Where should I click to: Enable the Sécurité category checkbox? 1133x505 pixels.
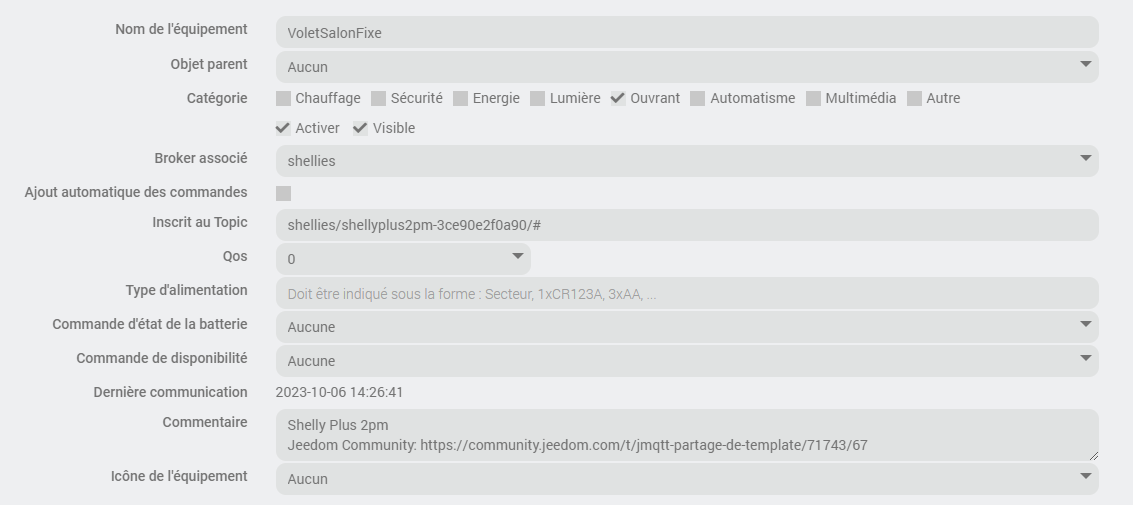click(379, 98)
